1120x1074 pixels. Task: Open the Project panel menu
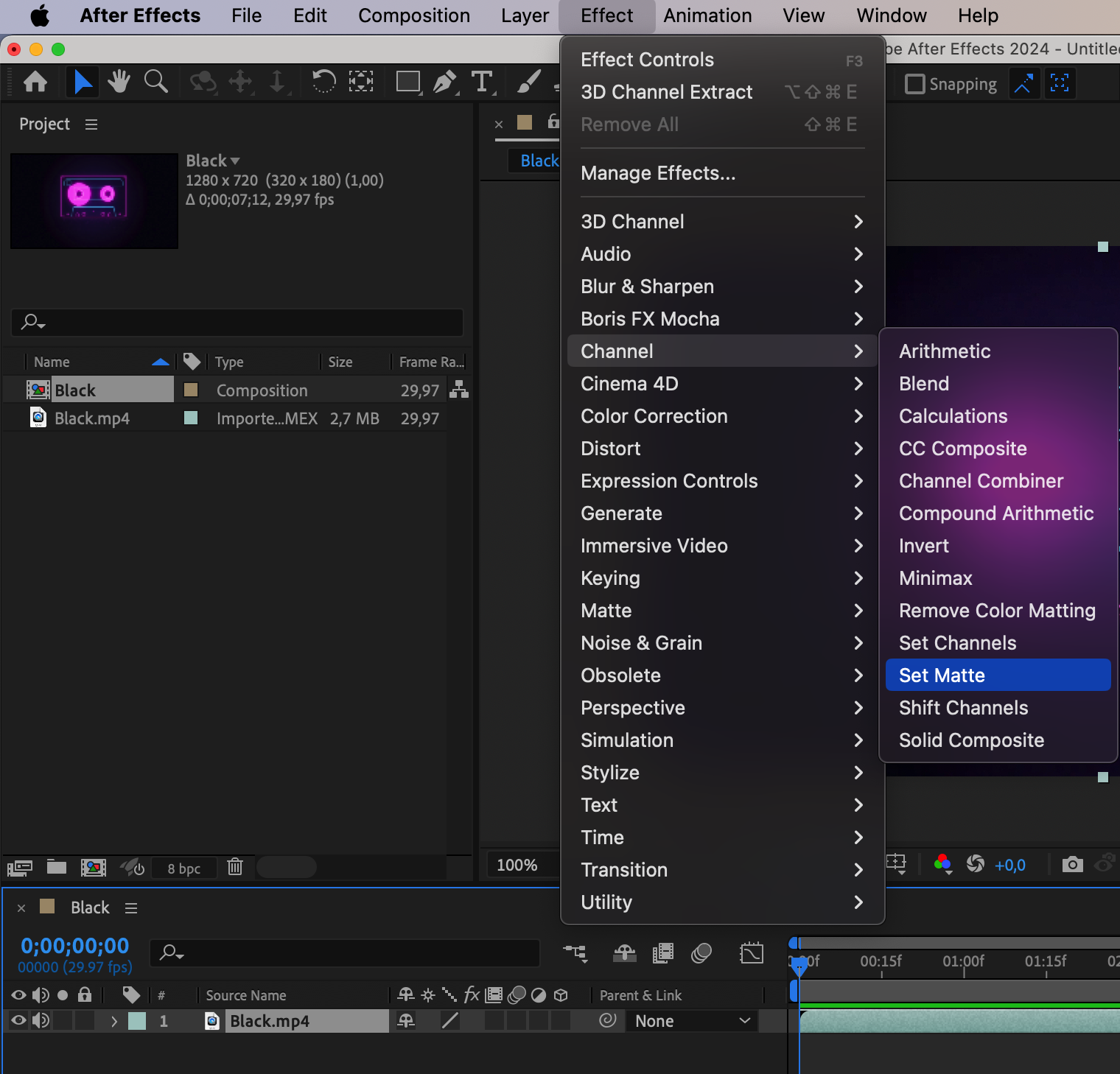click(x=91, y=124)
